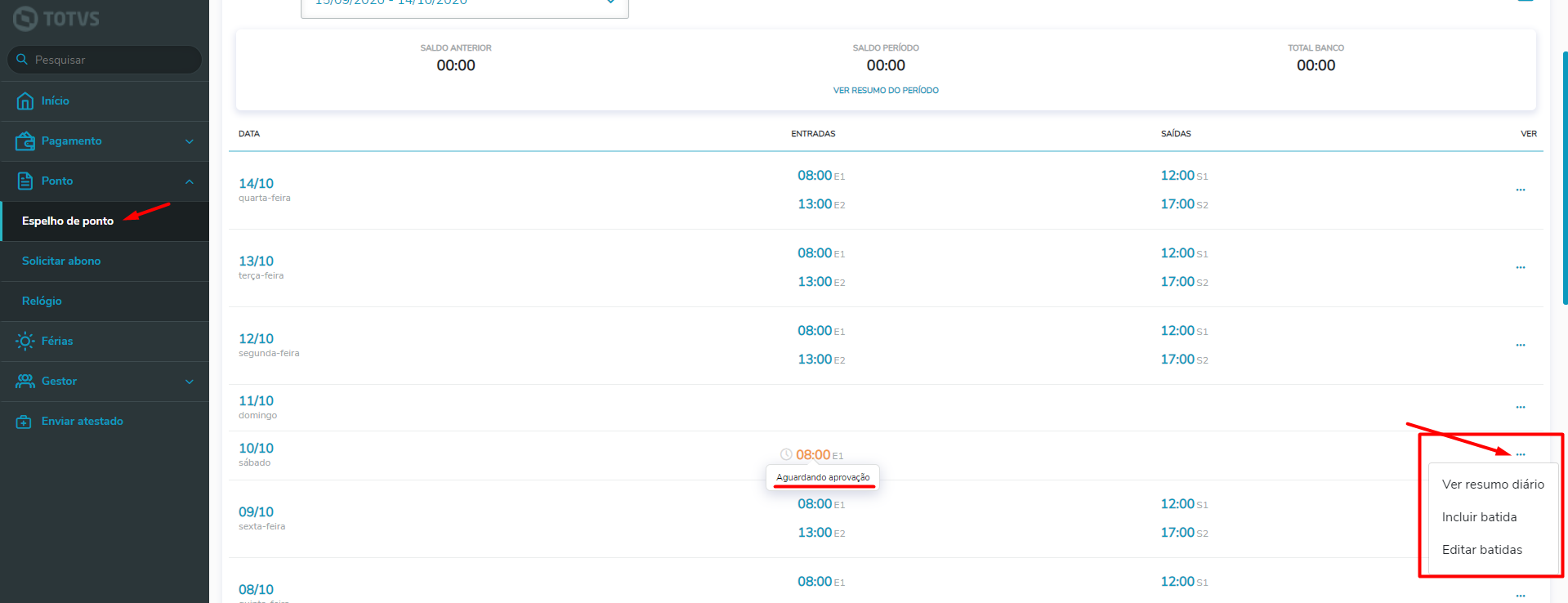
Task: Open options ellipsis for 12/10 row
Action: coord(1521,345)
